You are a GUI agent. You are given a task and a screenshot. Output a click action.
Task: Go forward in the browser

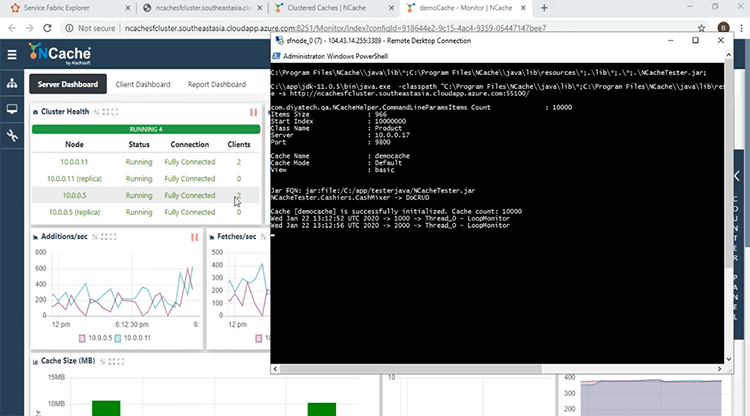pos(30,28)
